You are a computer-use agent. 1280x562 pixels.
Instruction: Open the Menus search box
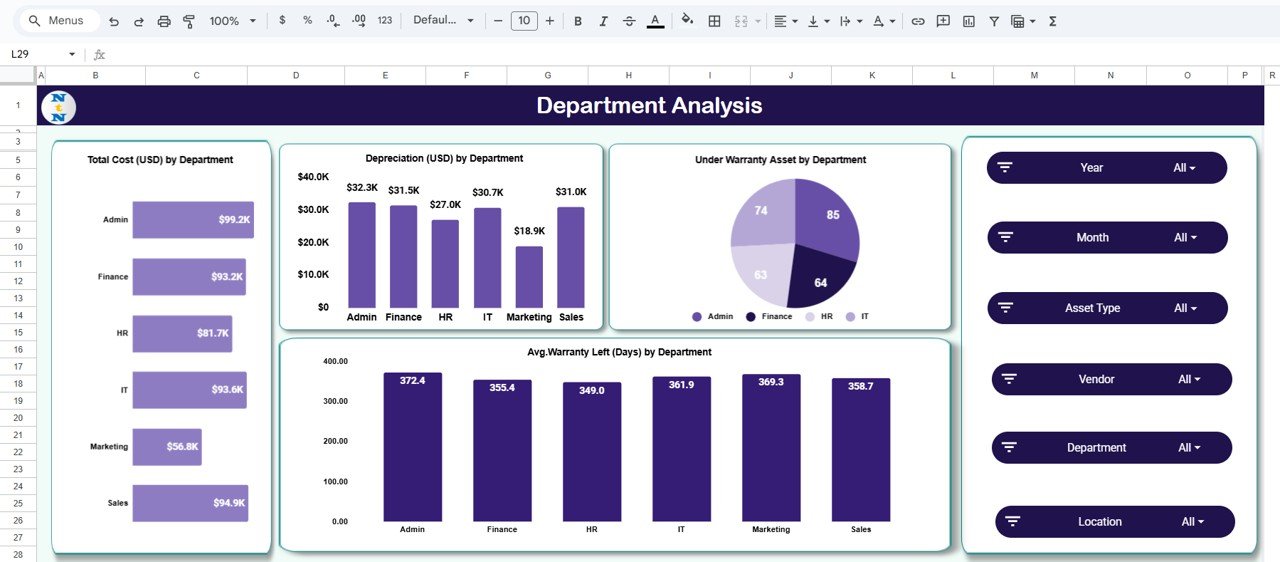pos(58,21)
